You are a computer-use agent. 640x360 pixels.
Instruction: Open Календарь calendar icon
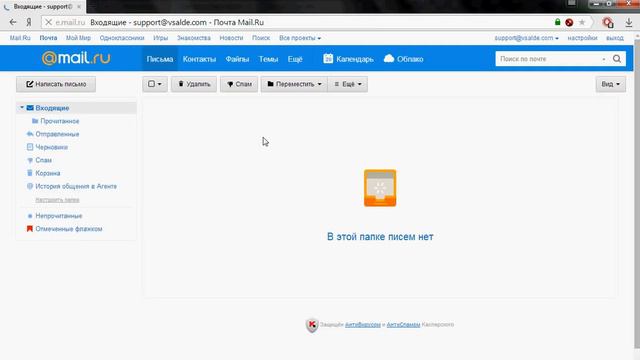coord(328,58)
